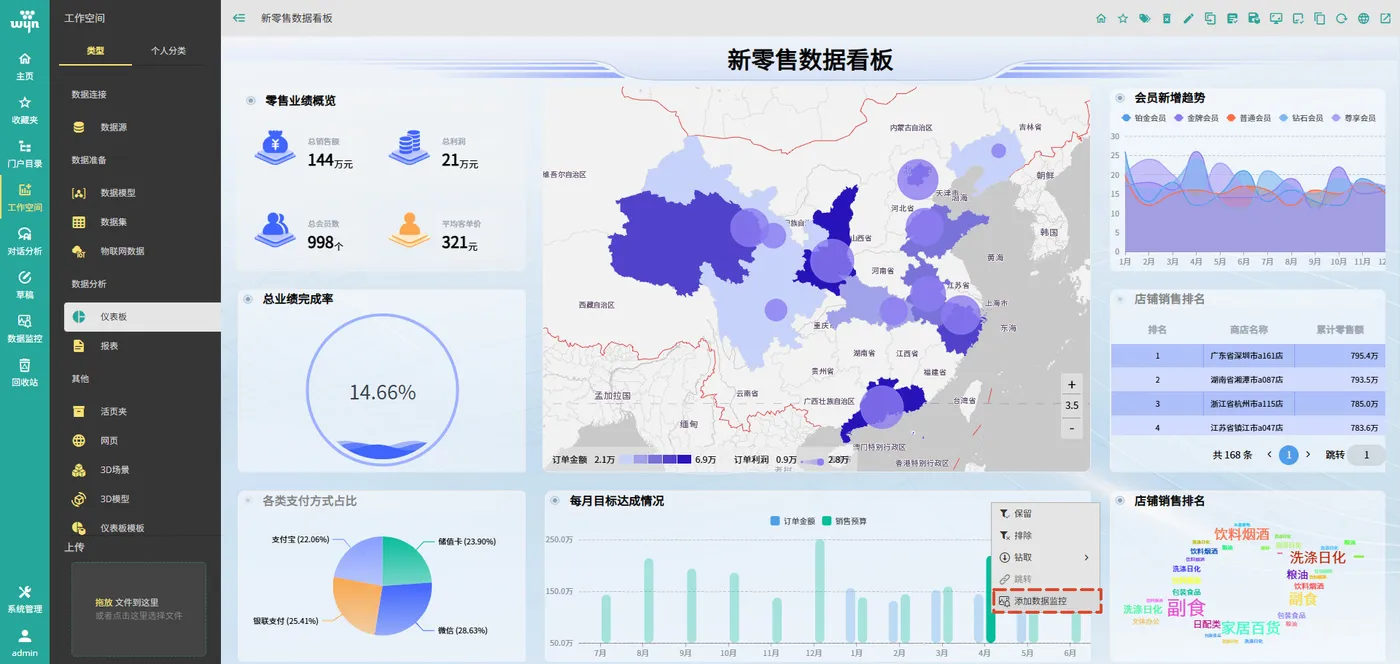Go to next page in store ranking
1400x664 pixels.
tap(1308, 455)
